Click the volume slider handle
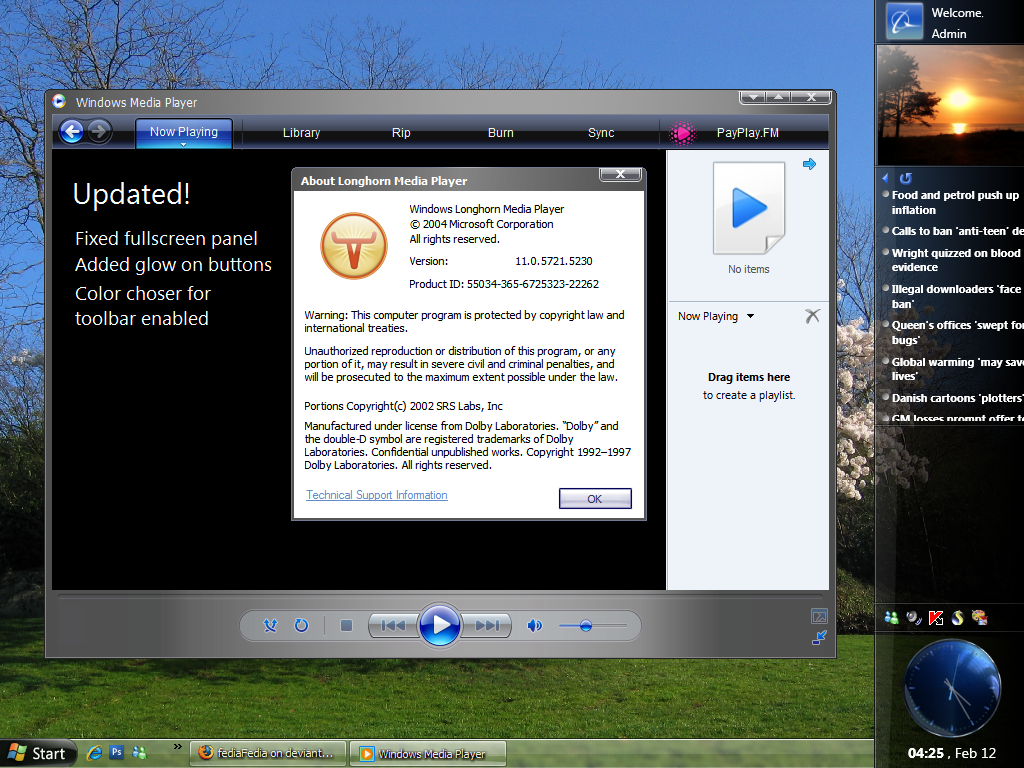The height and width of the screenshot is (768, 1024). pos(586,626)
